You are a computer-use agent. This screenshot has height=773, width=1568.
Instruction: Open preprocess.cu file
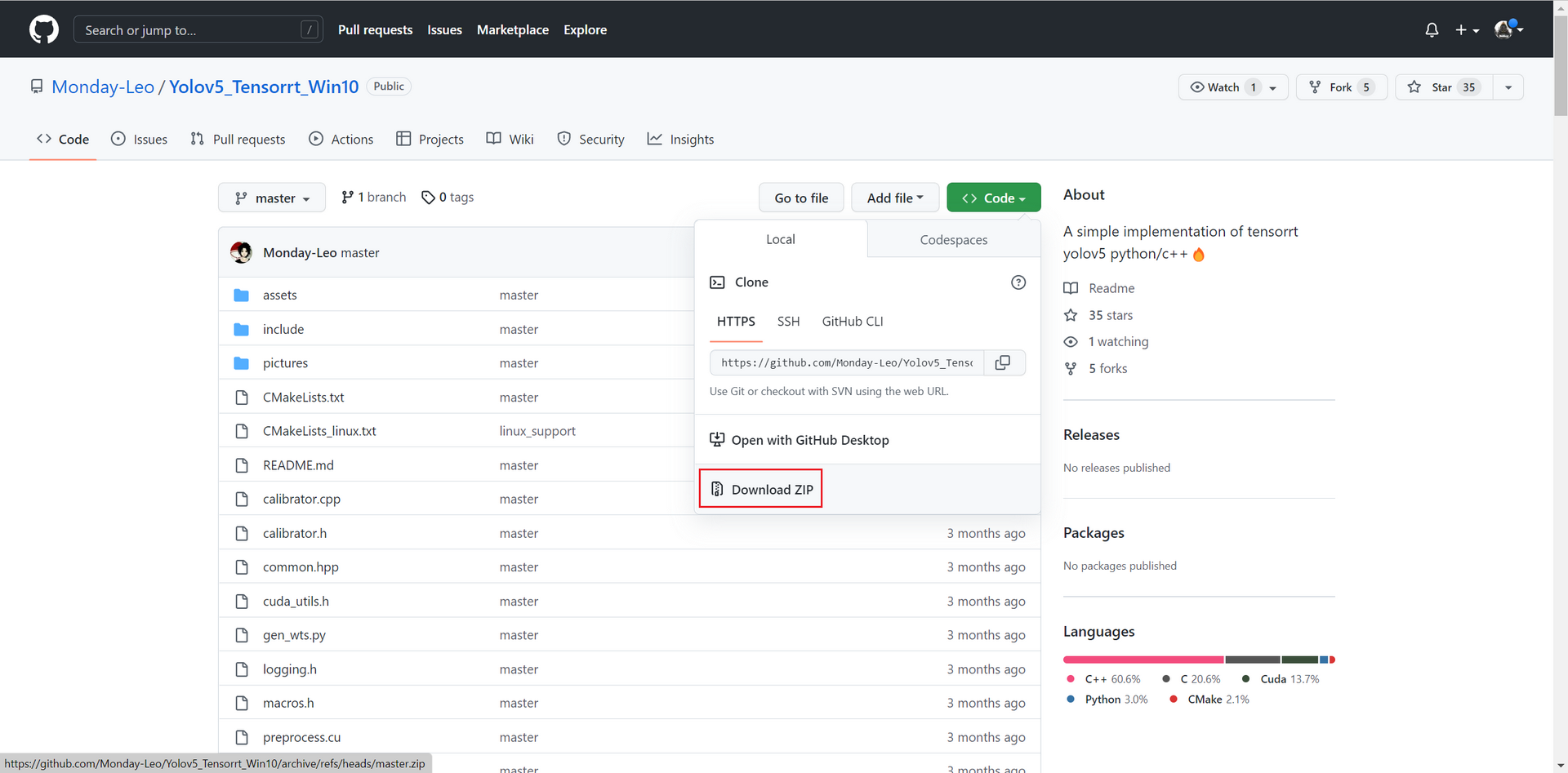pos(301,737)
